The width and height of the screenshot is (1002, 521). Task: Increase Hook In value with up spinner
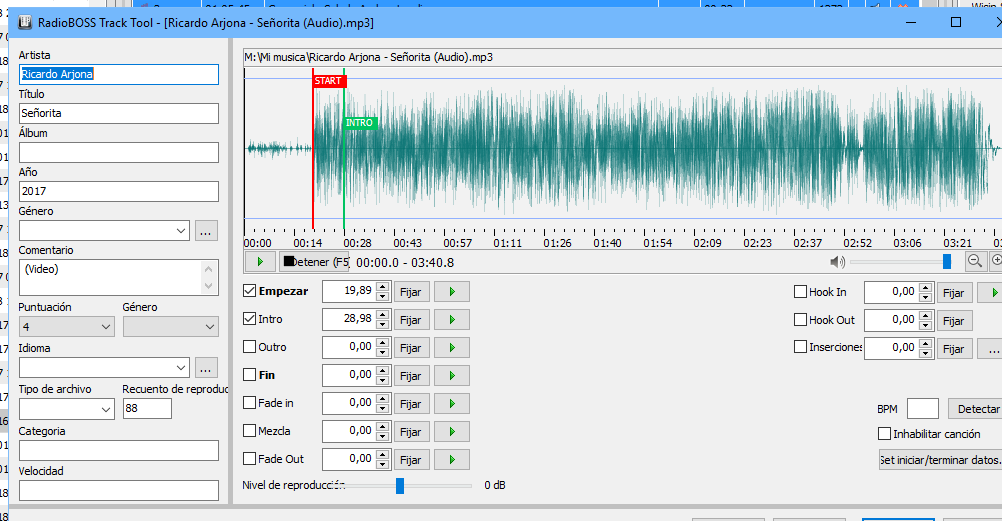pyautogui.click(x=925, y=287)
